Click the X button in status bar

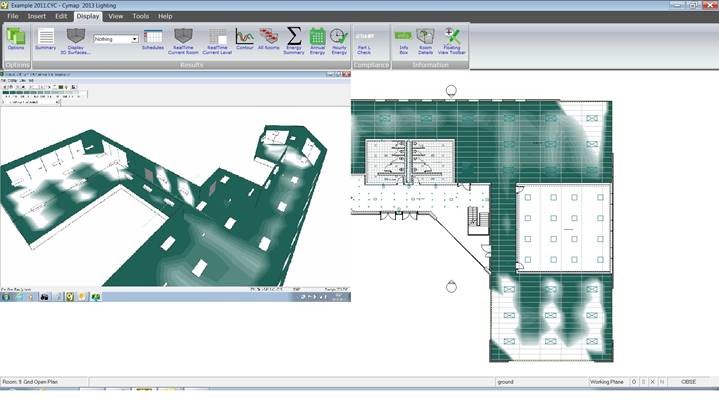pyautogui.click(x=653, y=382)
